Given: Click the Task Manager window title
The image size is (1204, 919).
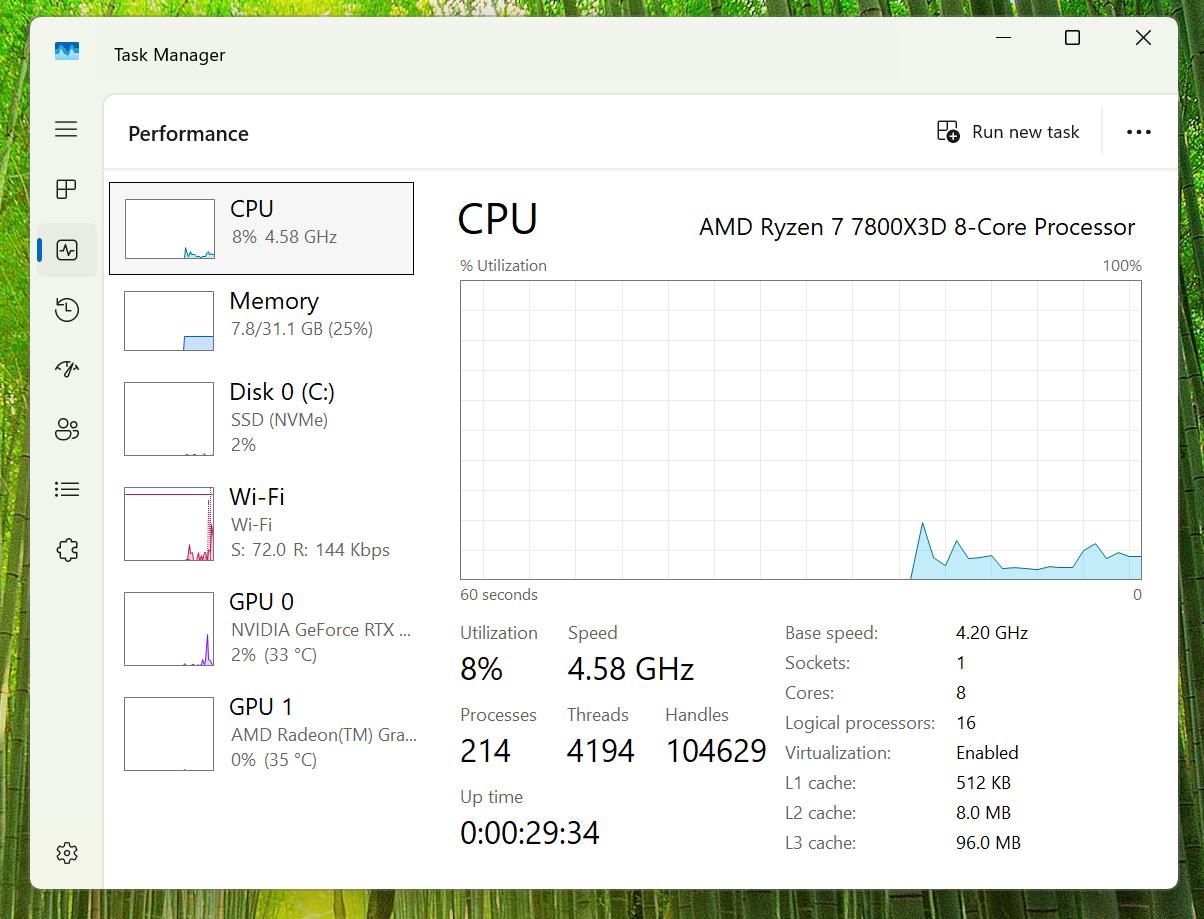Looking at the screenshot, I should tap(169, 55).
